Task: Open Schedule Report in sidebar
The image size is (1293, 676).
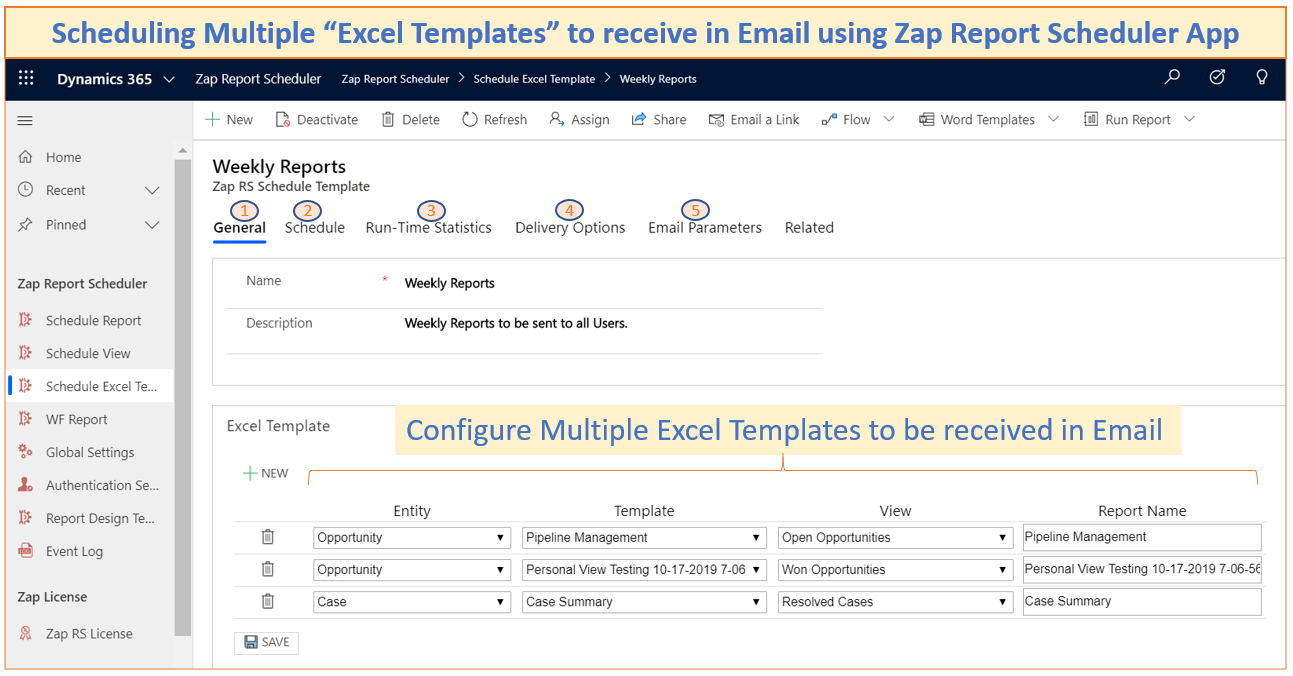Action: pos(93,321)
